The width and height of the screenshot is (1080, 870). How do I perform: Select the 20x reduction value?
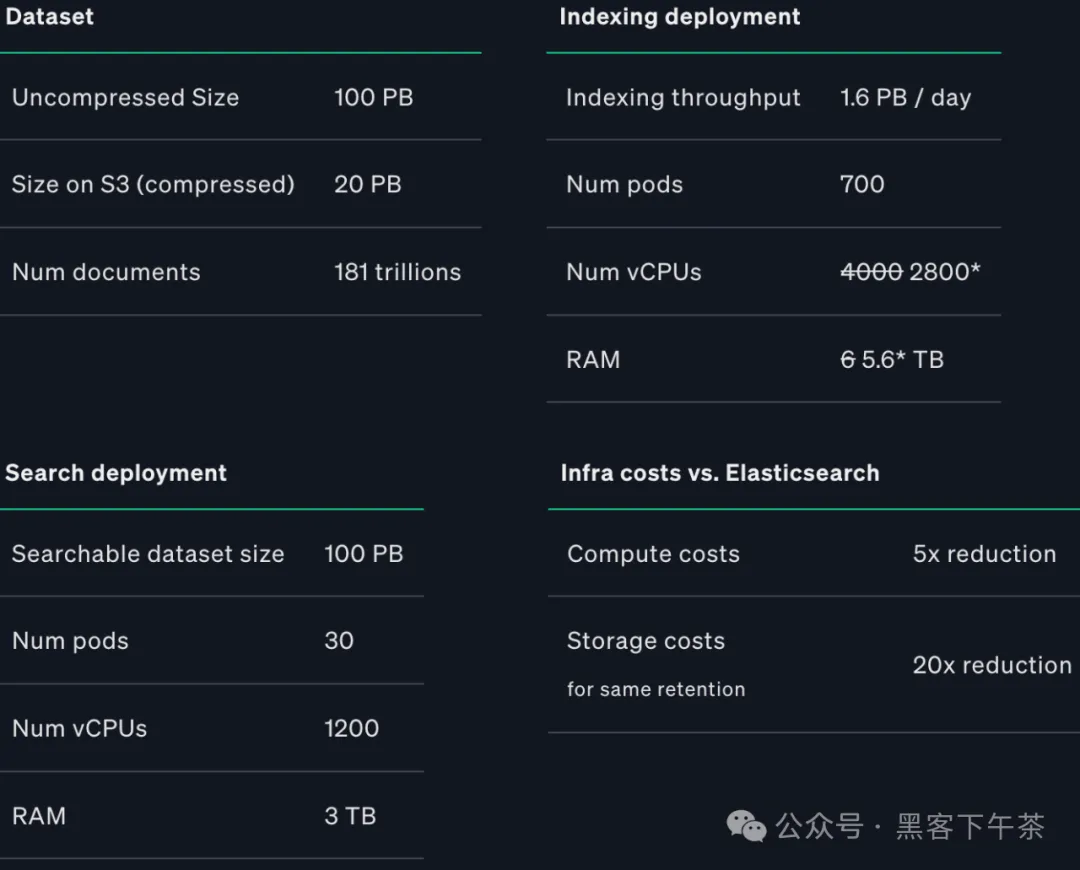tap(991, 665)
